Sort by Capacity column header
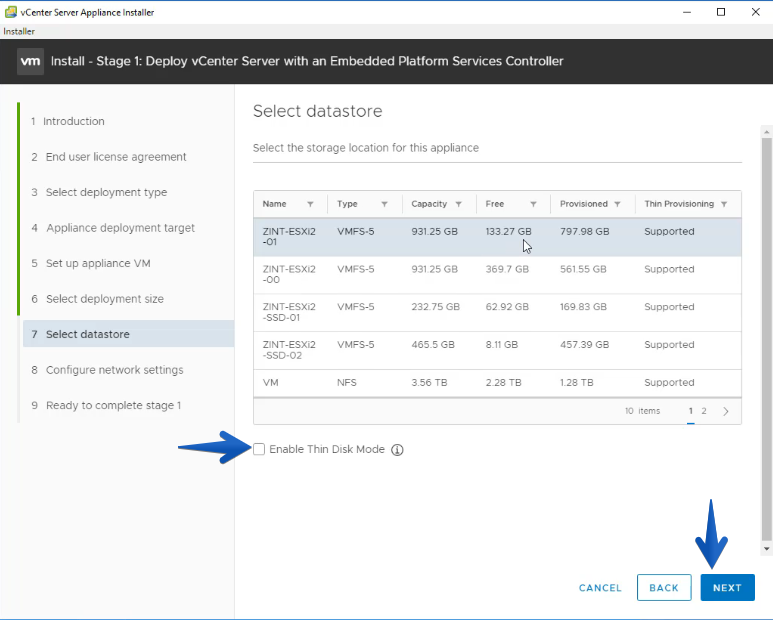Image resolution: width=773 pixels, height=620 pixels. click(x=429, y=204)
